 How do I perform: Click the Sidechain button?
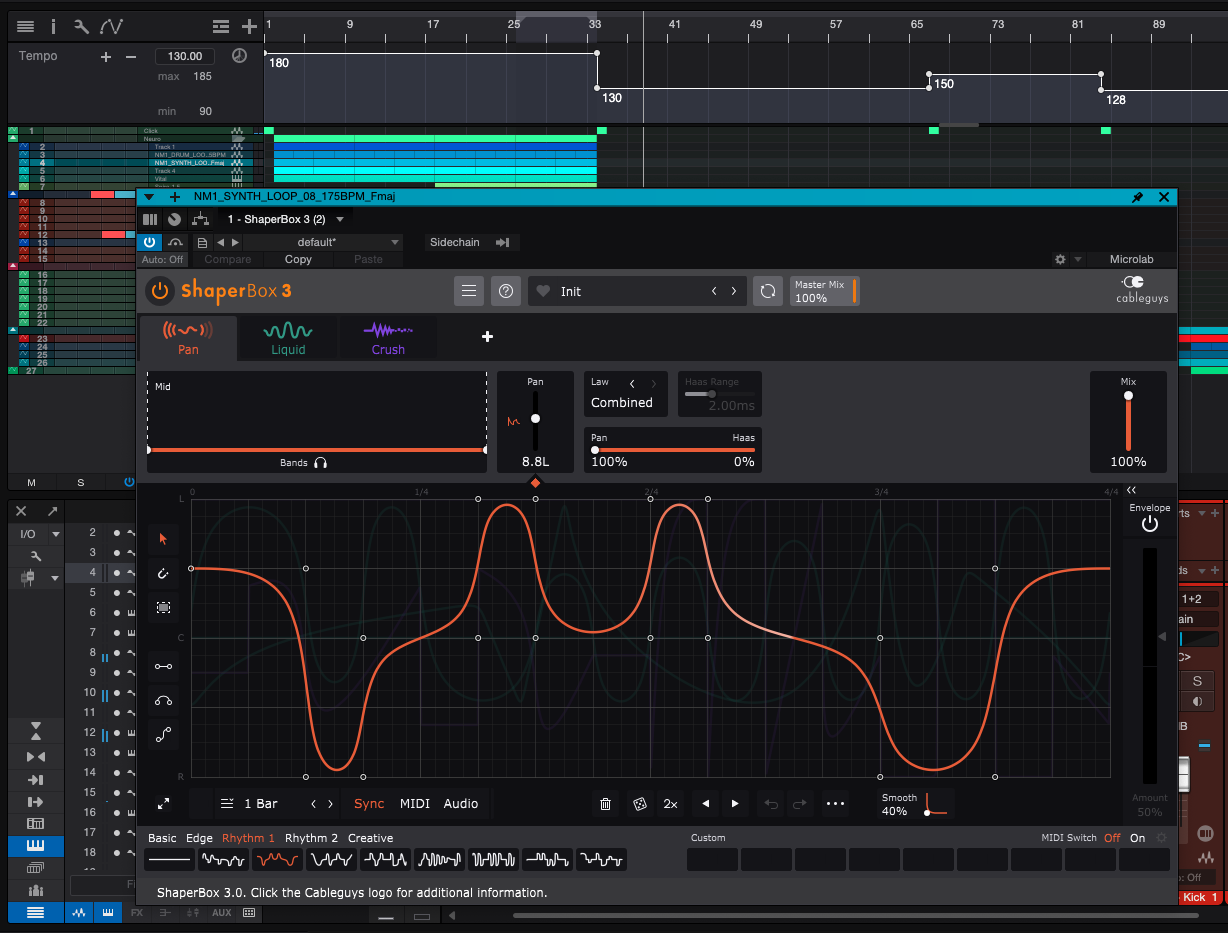pyautogui.click(x=455, y=242)
